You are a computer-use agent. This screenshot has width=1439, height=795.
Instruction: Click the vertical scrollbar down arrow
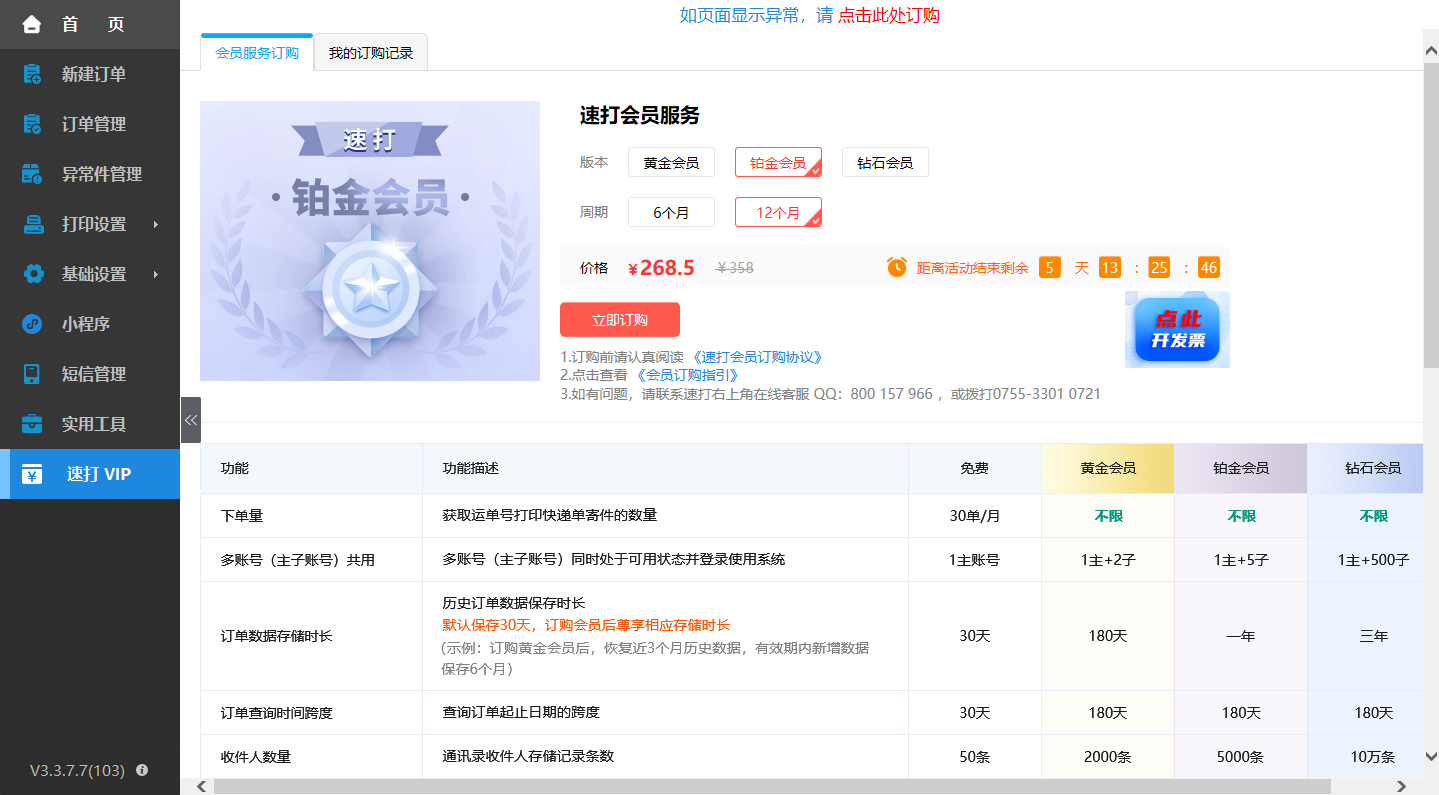pyautogui.click(x=1431, y=757)
